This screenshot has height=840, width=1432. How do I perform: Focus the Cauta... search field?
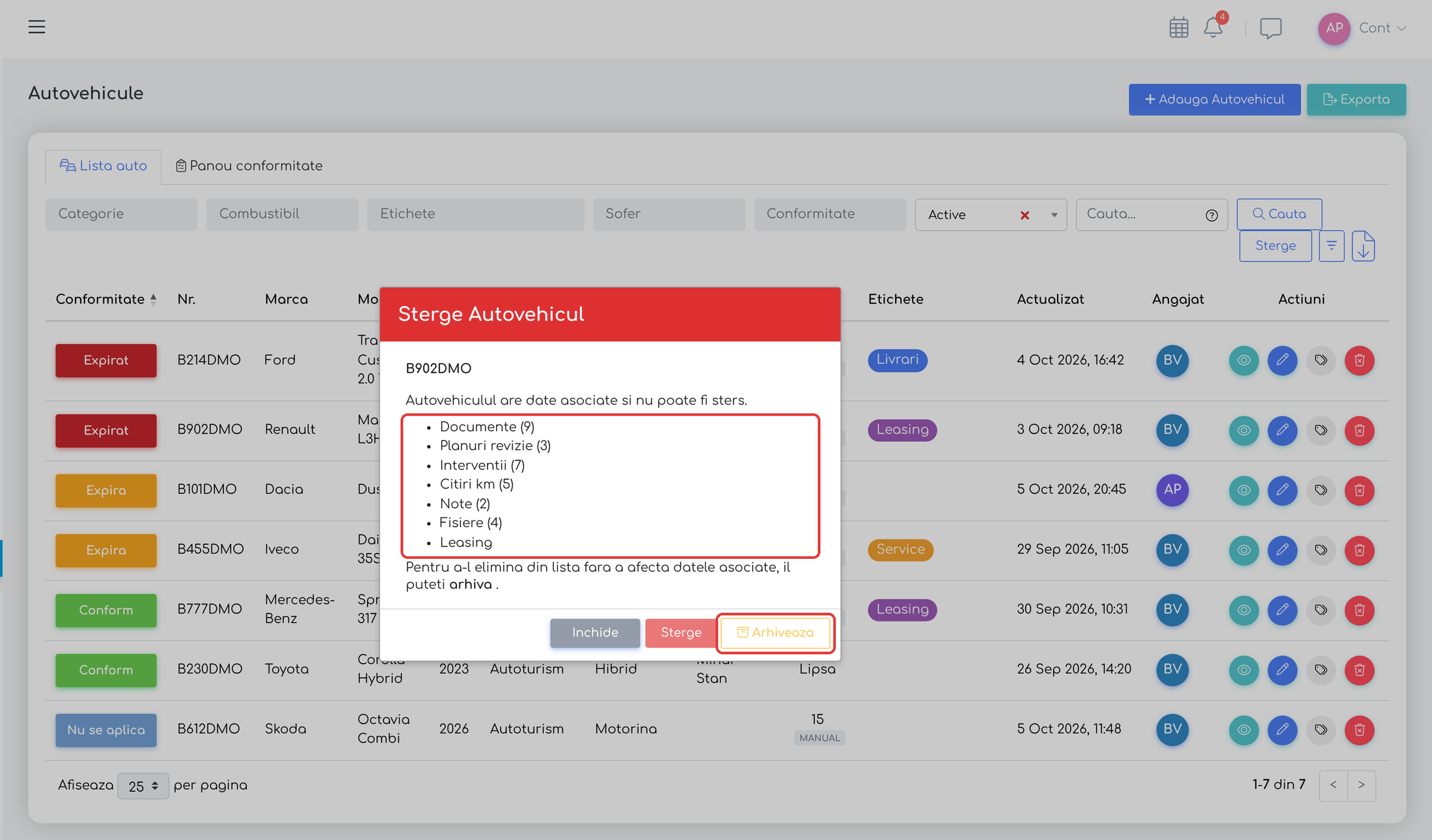(1151, 214)
